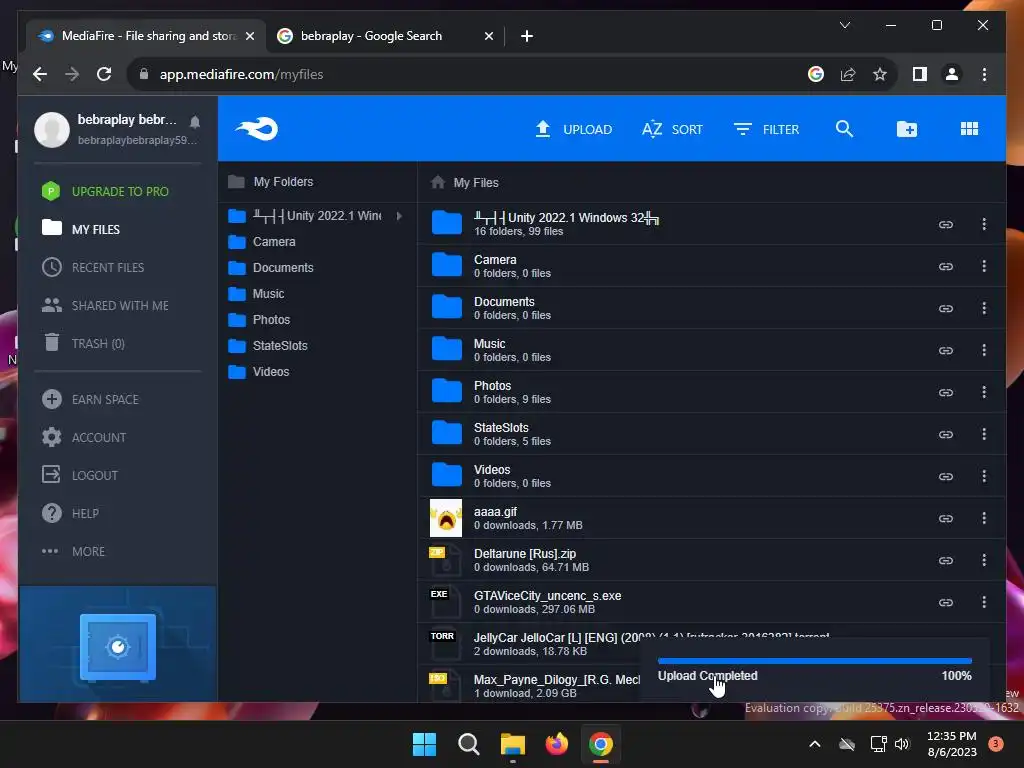
Task: Open more options for Photos folder row
Action: 984,392
